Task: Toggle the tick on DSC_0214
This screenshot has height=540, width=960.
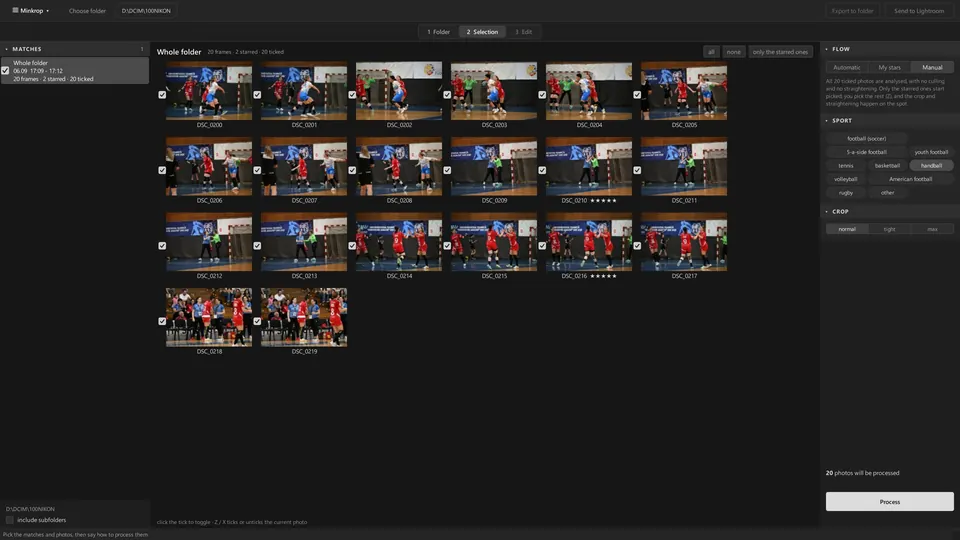Action: pos(352,246)
